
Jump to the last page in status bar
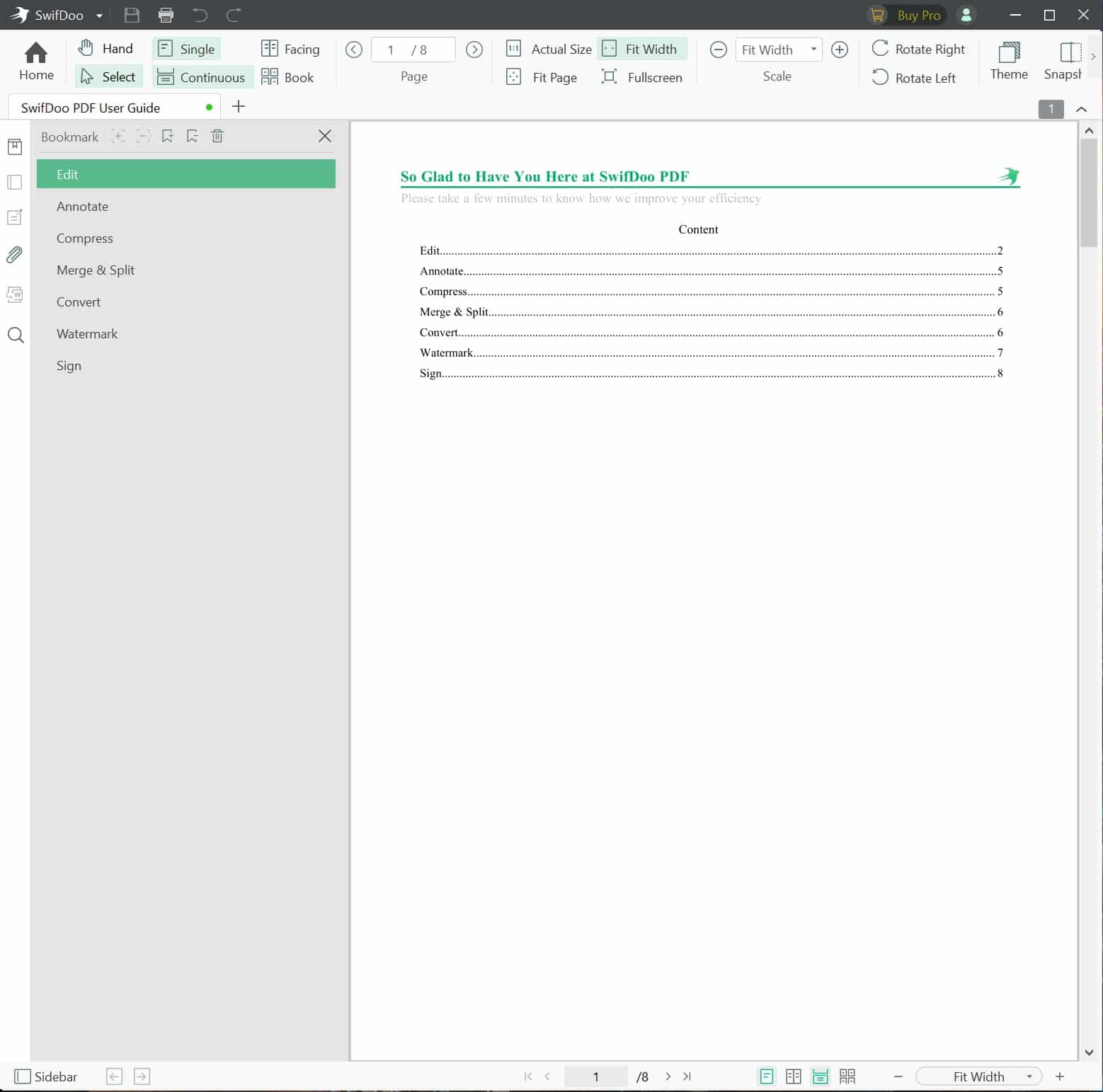[x=687, y=1076]
